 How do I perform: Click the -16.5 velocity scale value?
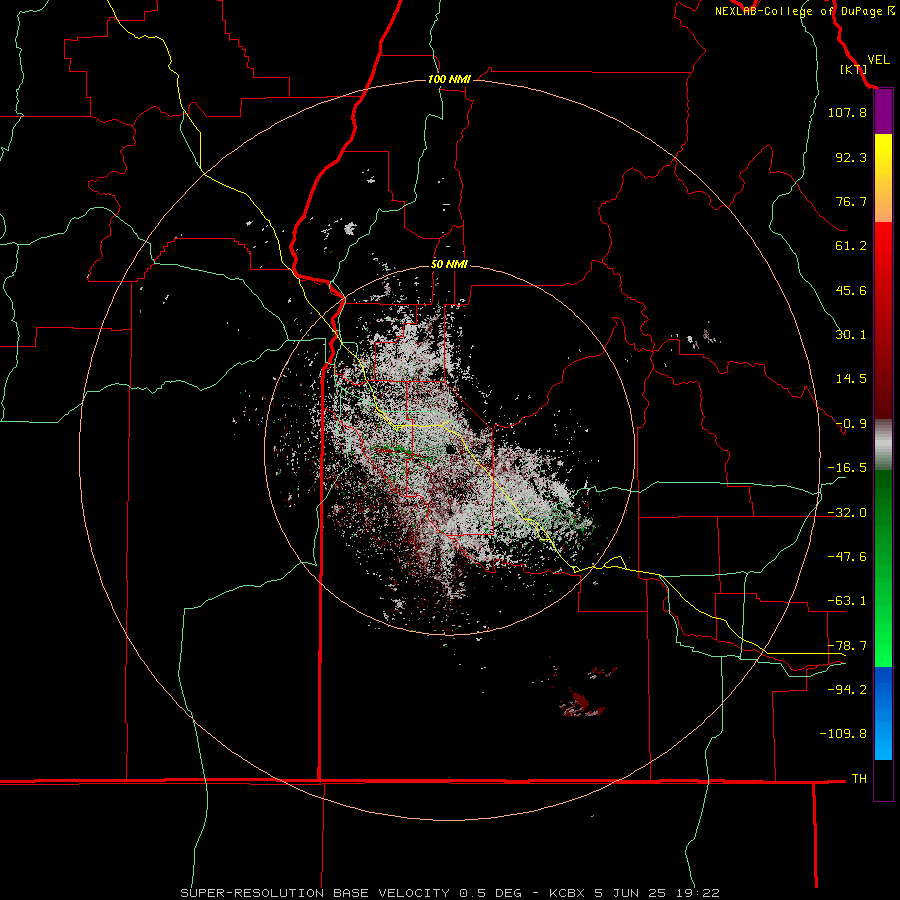click(847, 468)
